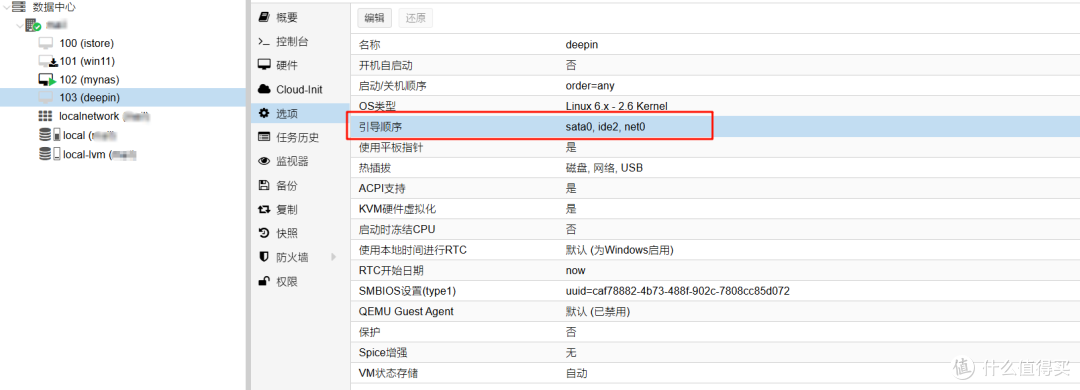Select the SMBIOS设置(type1) row

click(715, 291)
